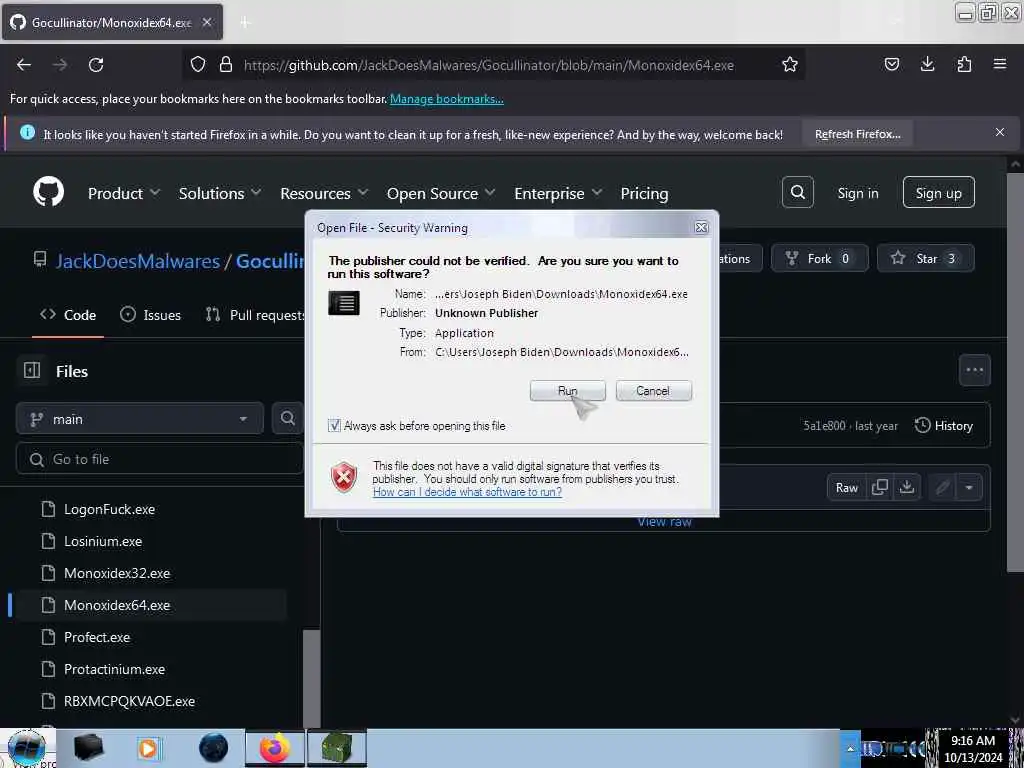
Task: Click the Go to file field
Action: pos(160,459)
